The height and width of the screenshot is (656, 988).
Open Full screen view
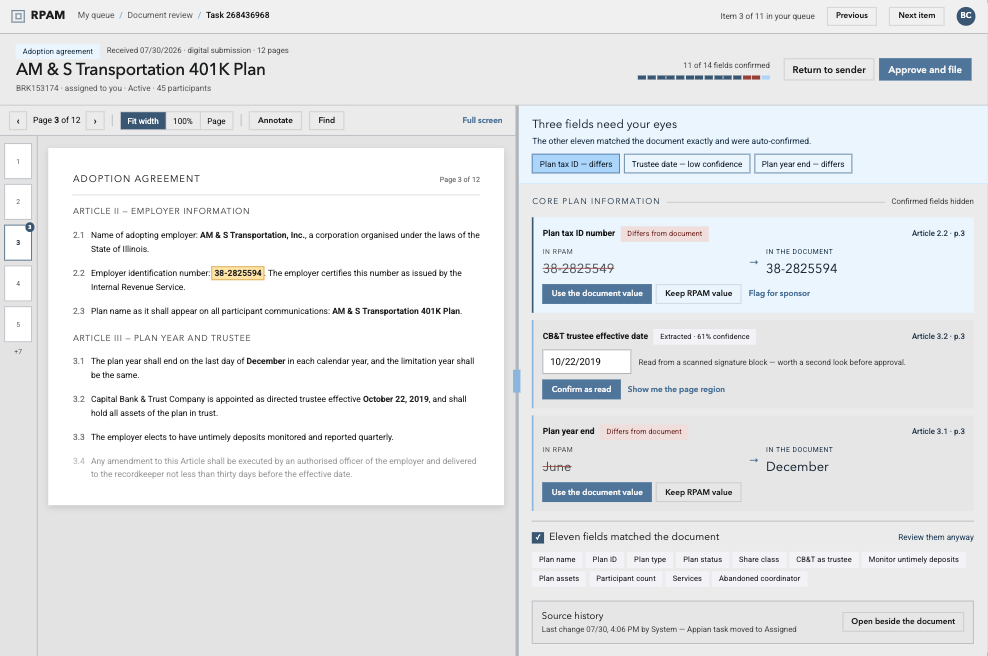click(x=482, y=120)
